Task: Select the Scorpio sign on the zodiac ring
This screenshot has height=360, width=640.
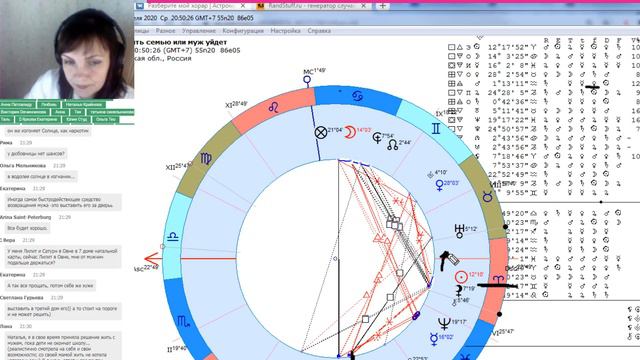Action: (183, 322)
